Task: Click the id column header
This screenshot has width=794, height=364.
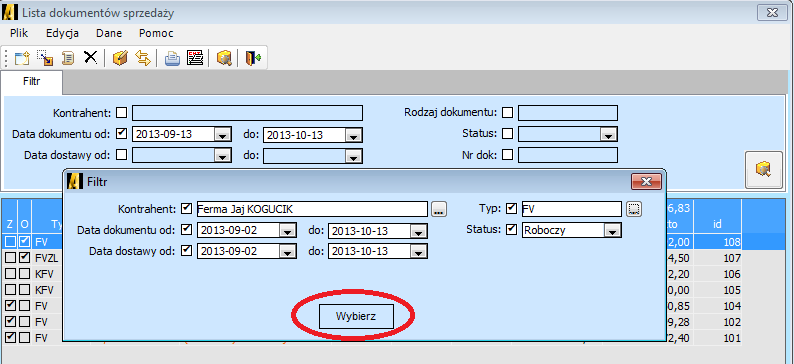Action: coord(718,217)
